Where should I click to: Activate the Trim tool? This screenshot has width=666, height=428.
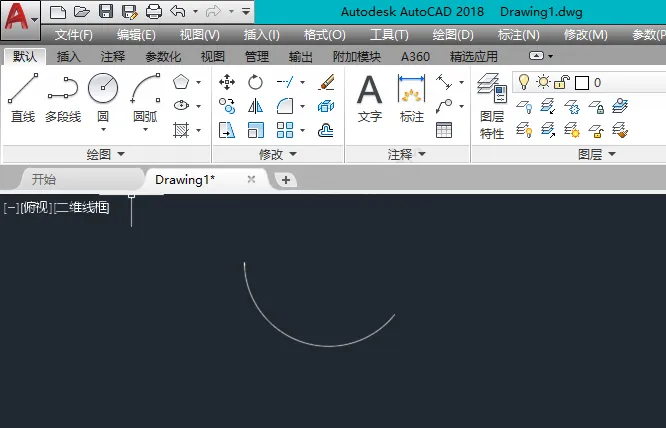[x=285, y=82]
